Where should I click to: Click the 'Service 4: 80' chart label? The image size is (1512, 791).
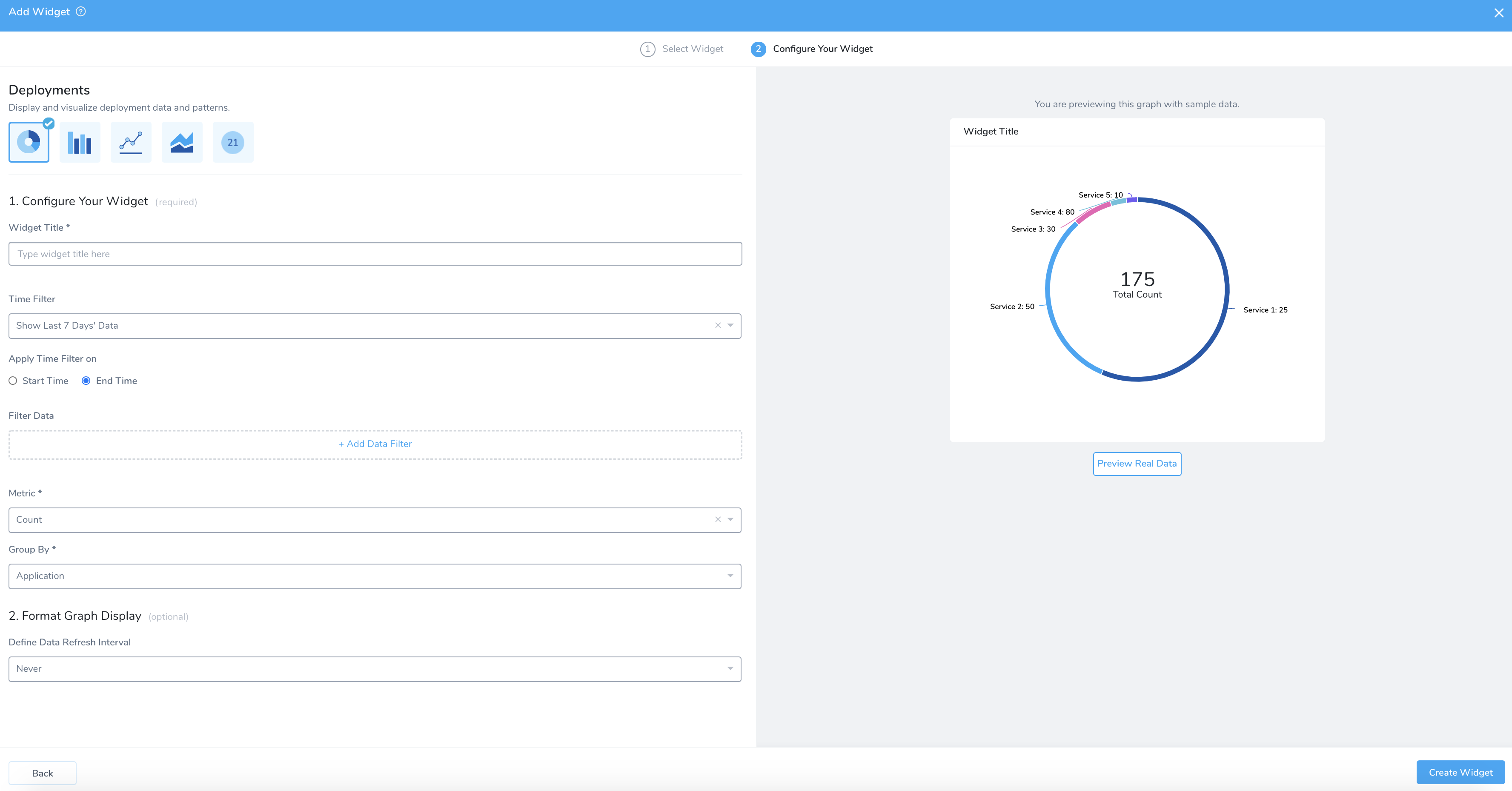1052,212
